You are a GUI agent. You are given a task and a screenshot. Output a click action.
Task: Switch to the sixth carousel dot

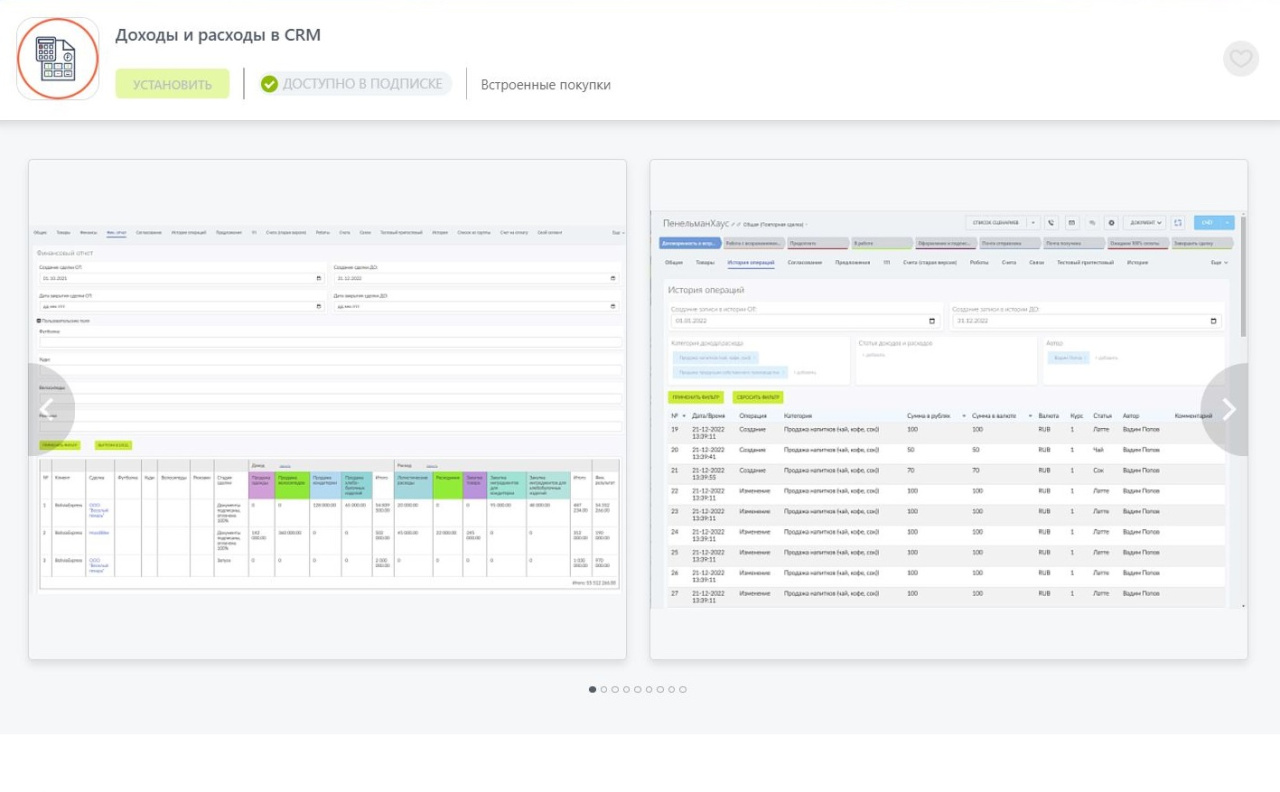pyautogui.click(x=649, y=689)
